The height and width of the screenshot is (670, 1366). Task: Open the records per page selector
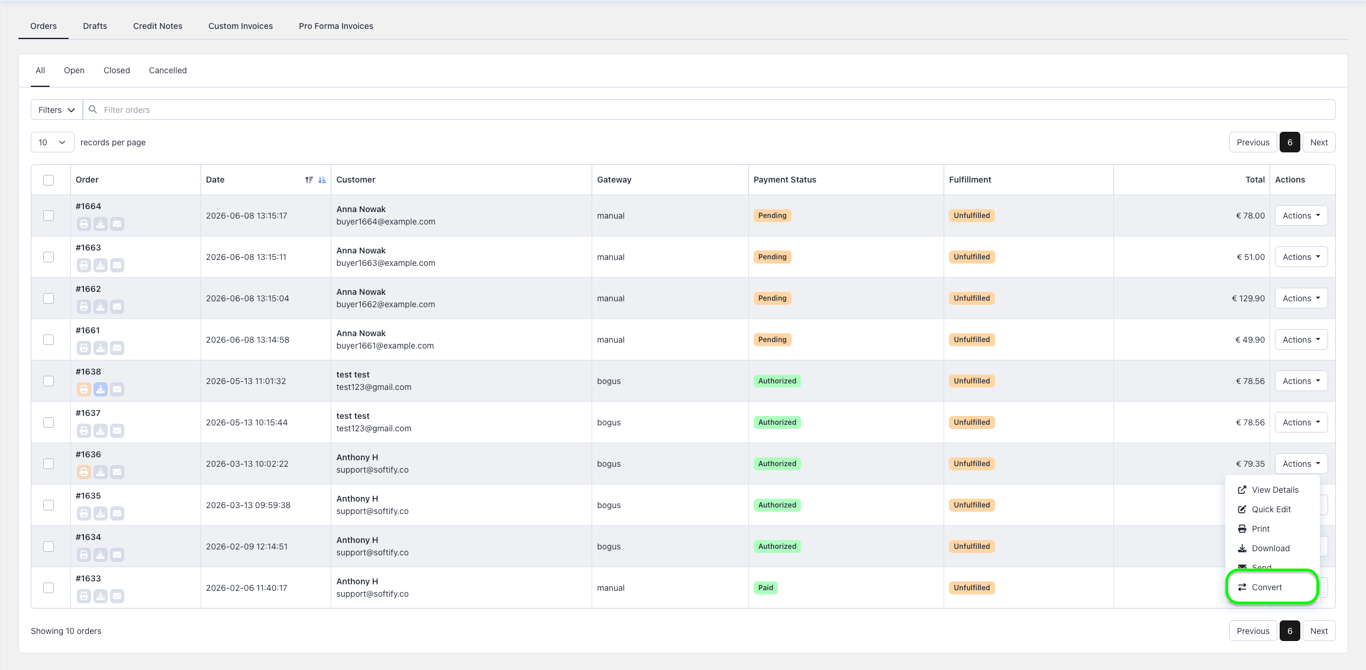52,142
